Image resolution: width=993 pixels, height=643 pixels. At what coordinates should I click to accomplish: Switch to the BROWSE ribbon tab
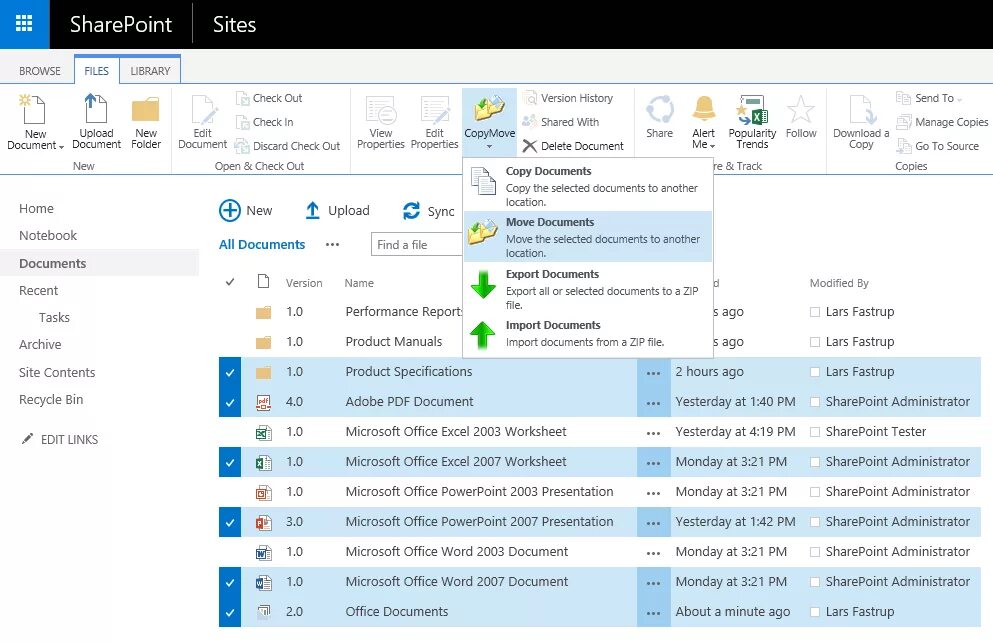(x=40, y=71)
